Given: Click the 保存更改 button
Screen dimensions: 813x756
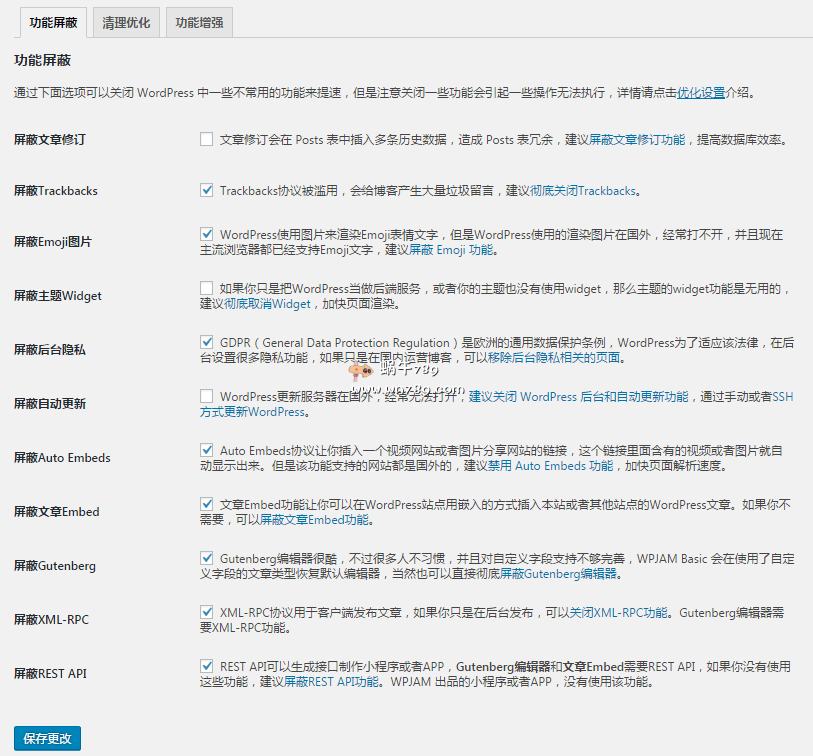Looking at the screenshot, I should point(47,739).
